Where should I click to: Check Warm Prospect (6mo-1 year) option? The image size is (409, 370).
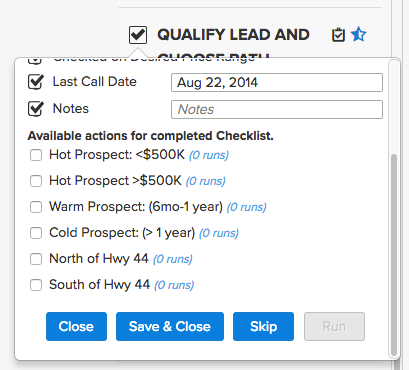[36, 207]
